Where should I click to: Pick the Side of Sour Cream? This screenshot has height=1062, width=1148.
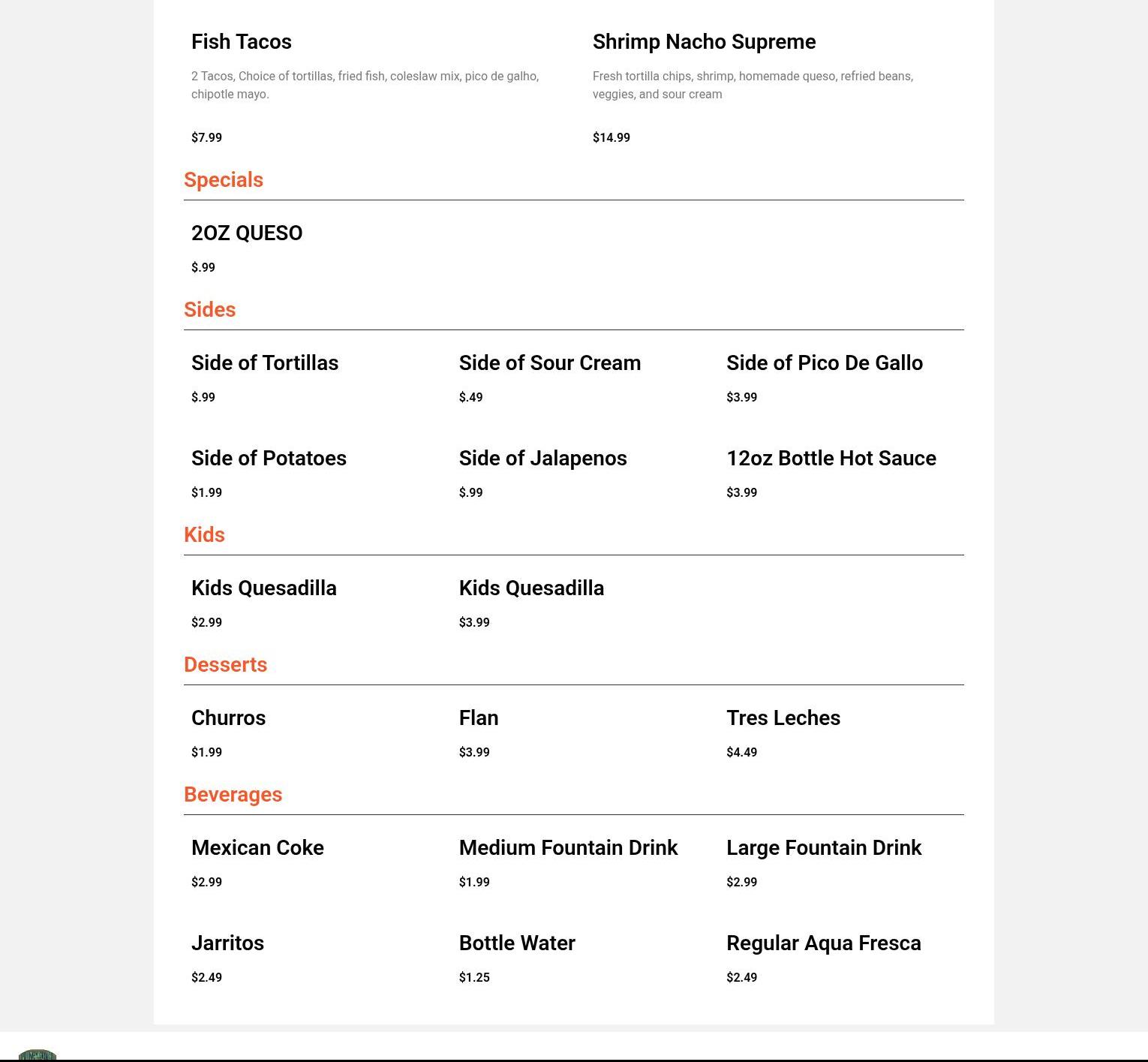[549, 363]
